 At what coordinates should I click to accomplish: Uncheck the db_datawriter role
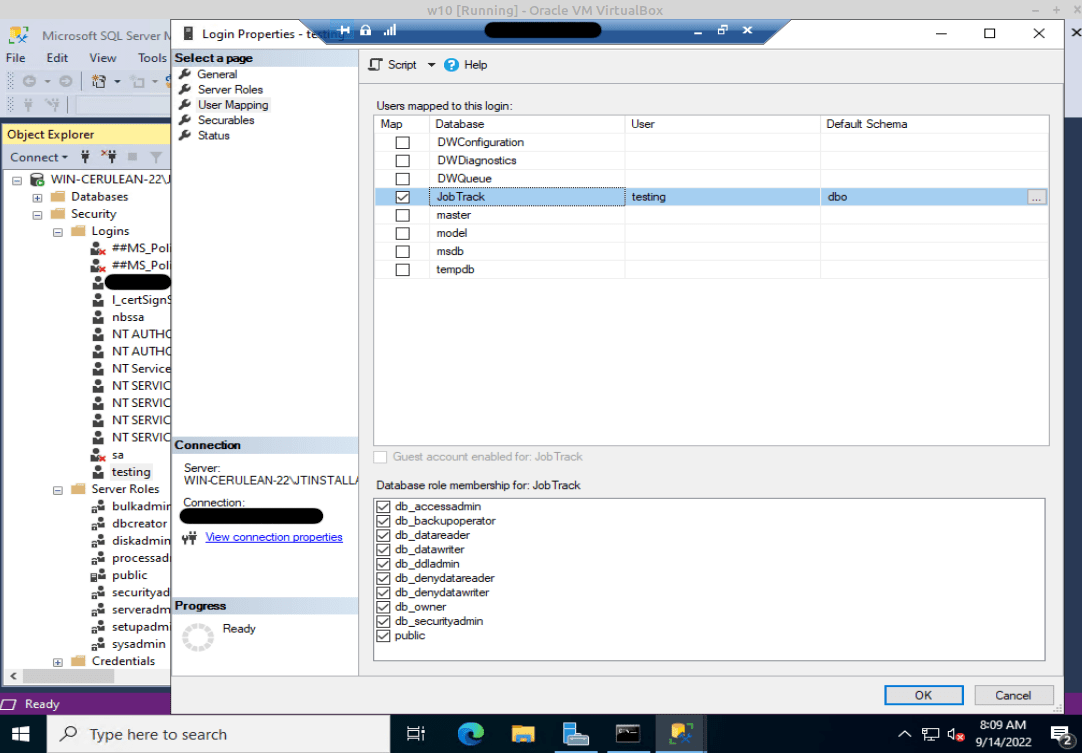[x=384, y=550]
